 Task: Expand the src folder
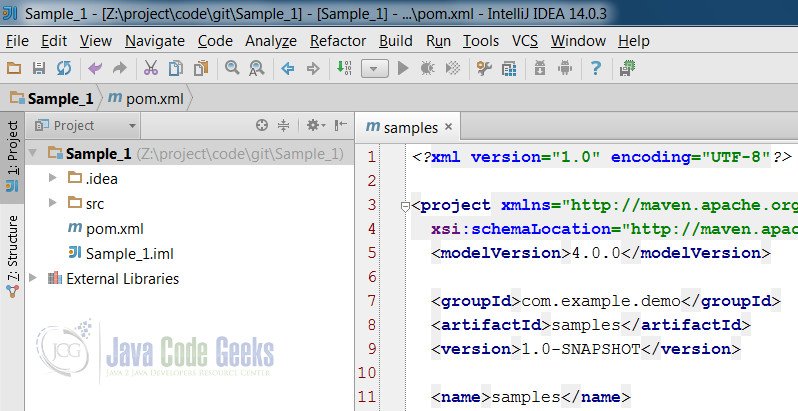tap(52, 202)
